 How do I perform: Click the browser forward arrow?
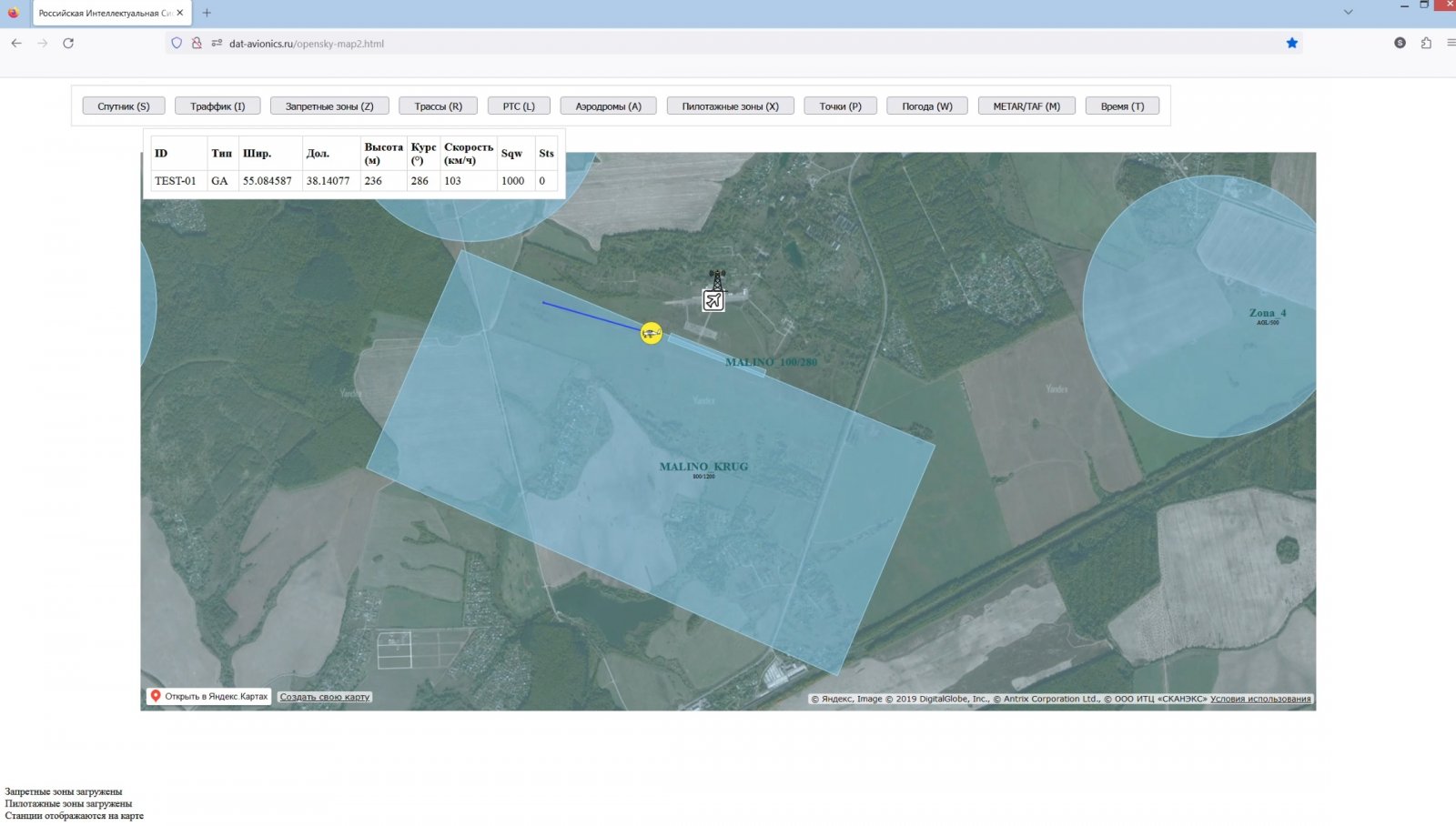click(x=42, y=43)
